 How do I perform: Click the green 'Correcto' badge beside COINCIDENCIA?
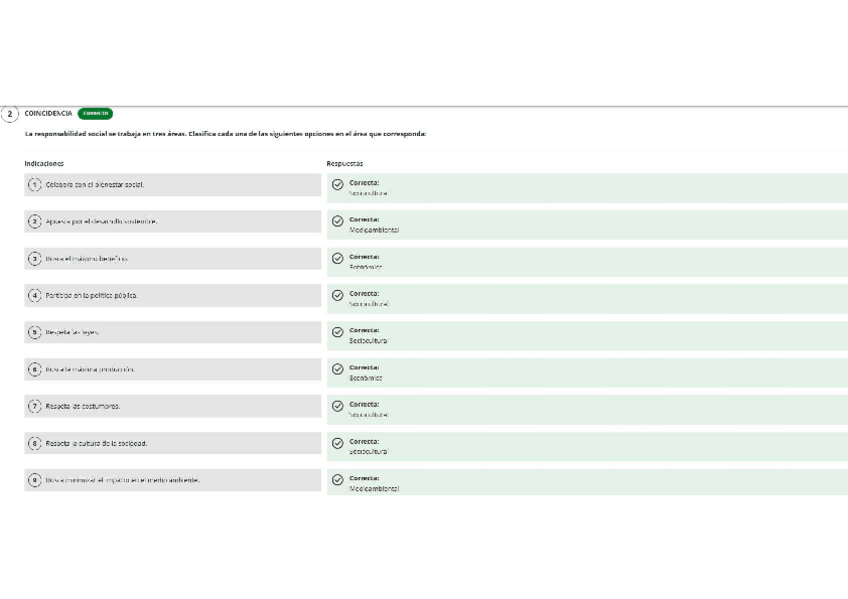pyautogui.click(x=95, y=114)
